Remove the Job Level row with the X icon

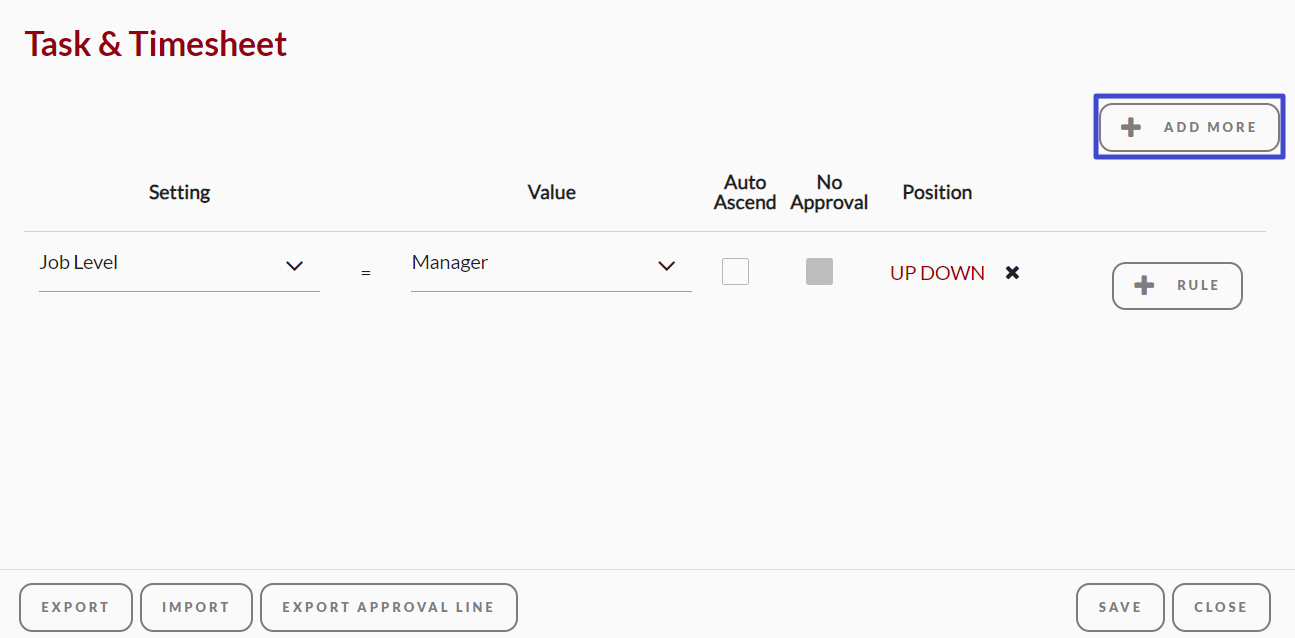pos(1012,272)
